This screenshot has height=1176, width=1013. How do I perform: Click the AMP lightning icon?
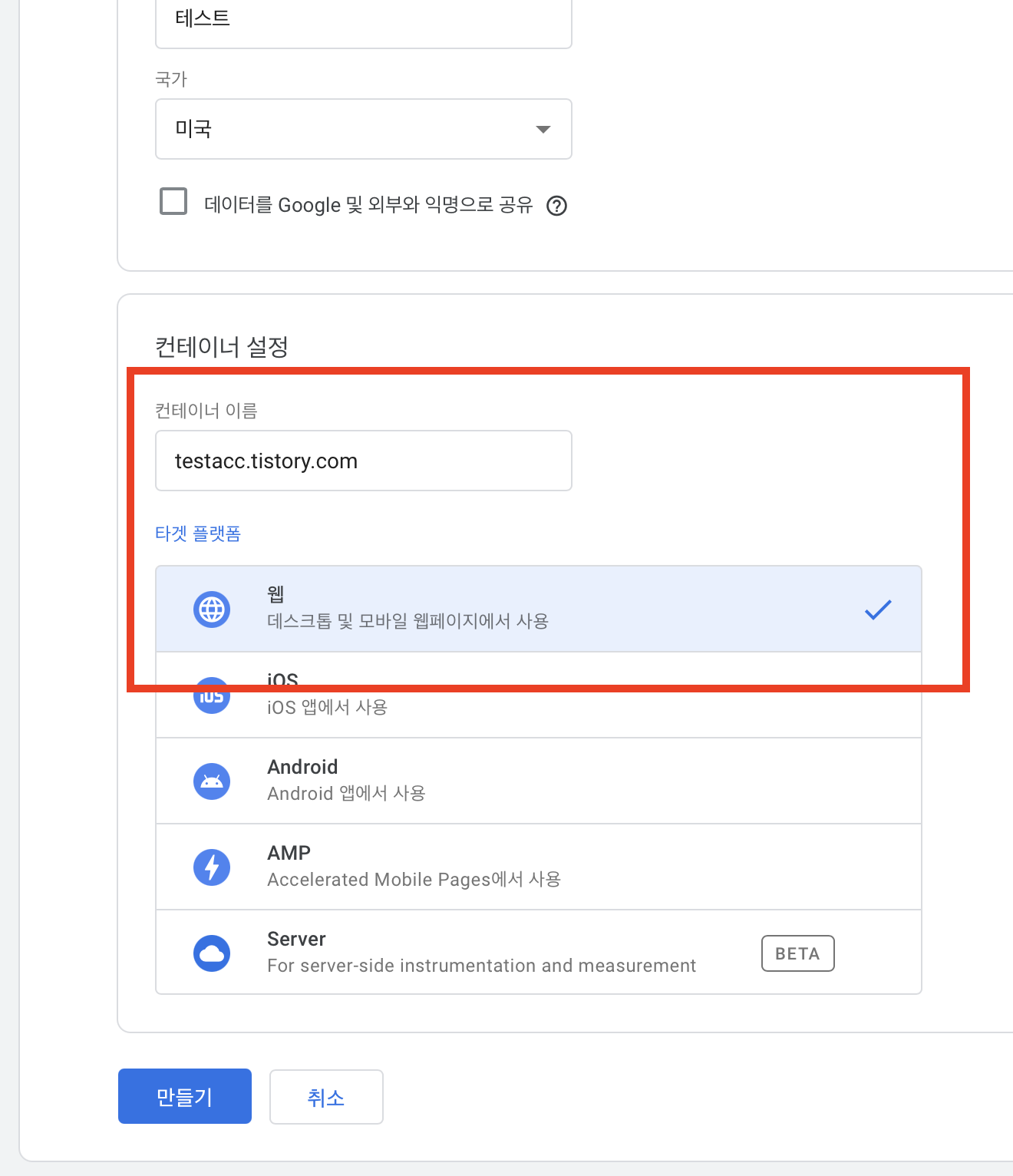click(x=211, y=867)
